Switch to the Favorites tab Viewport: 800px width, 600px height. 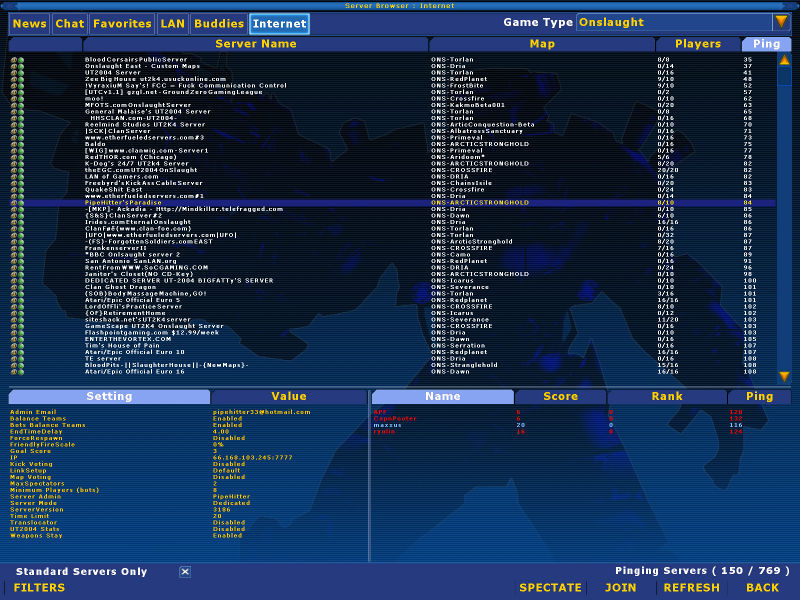click(121, 24)
